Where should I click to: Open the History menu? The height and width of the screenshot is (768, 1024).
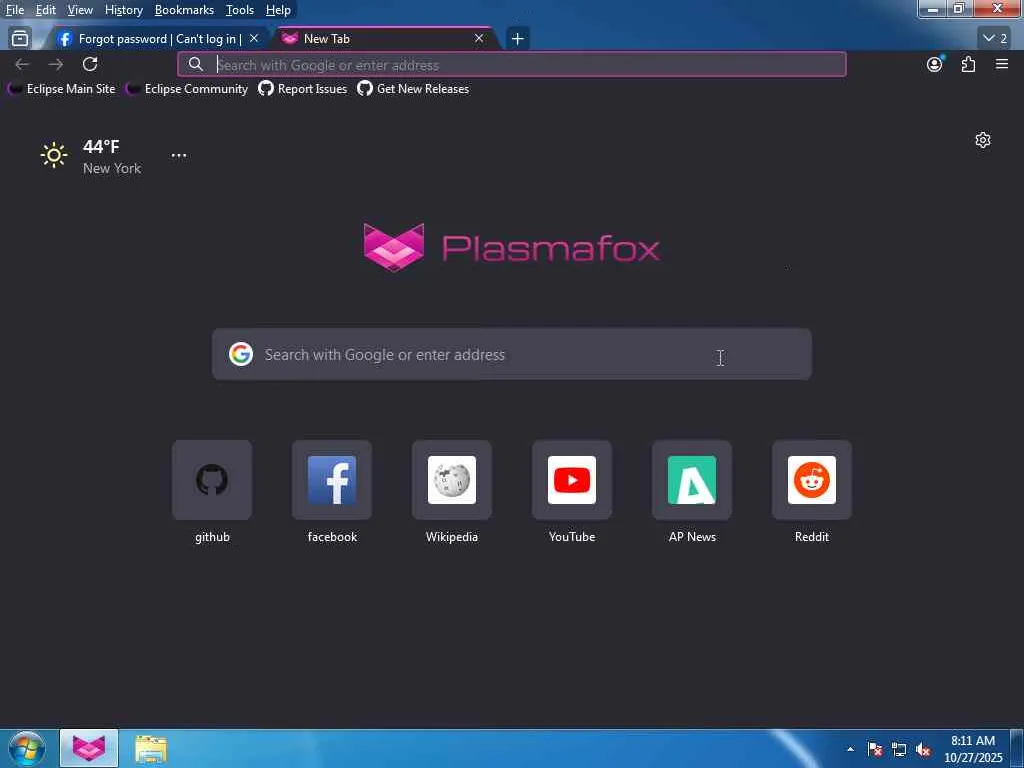(x=123, y=10)
